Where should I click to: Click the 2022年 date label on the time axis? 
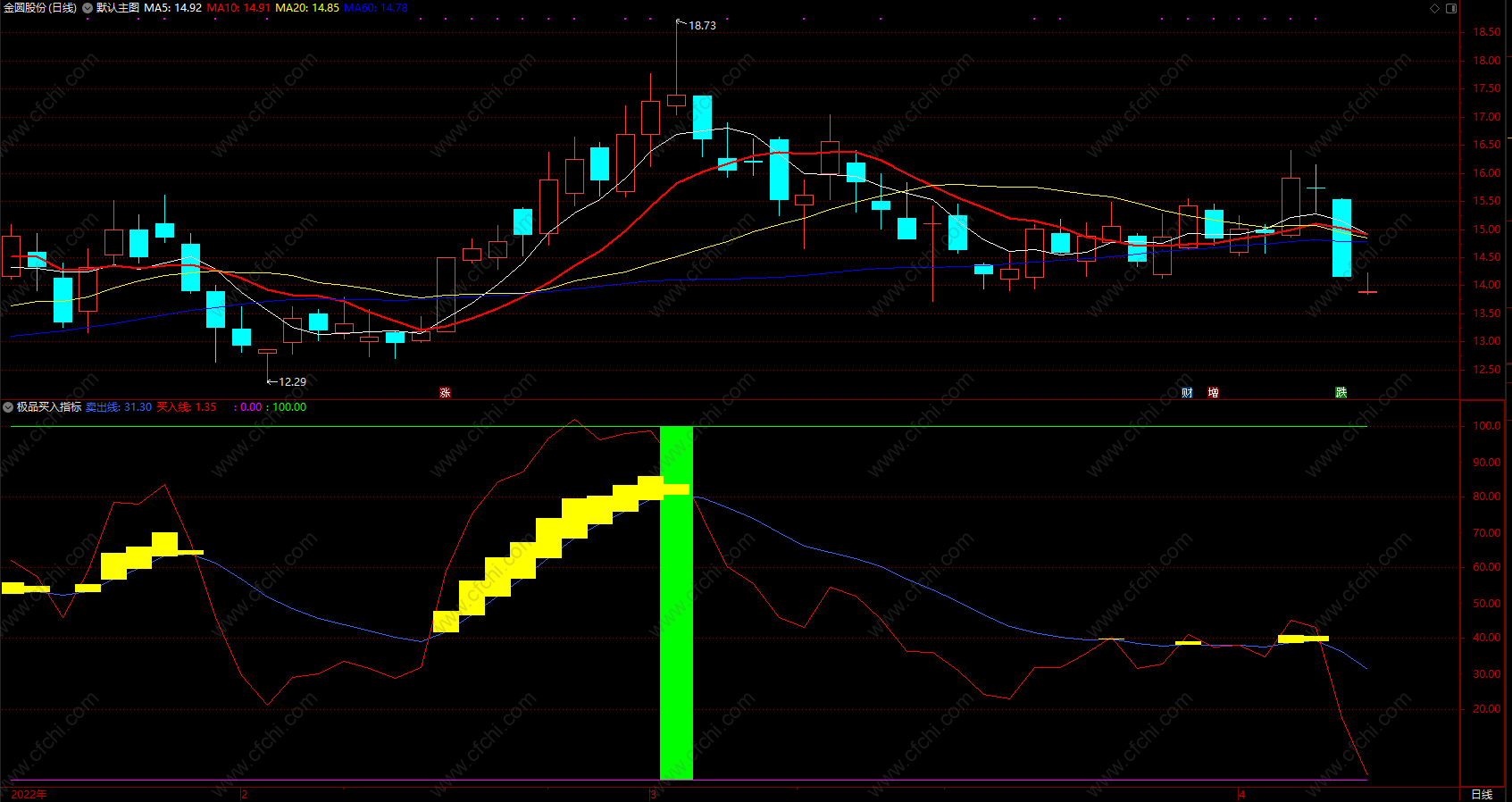click(29, 795)
